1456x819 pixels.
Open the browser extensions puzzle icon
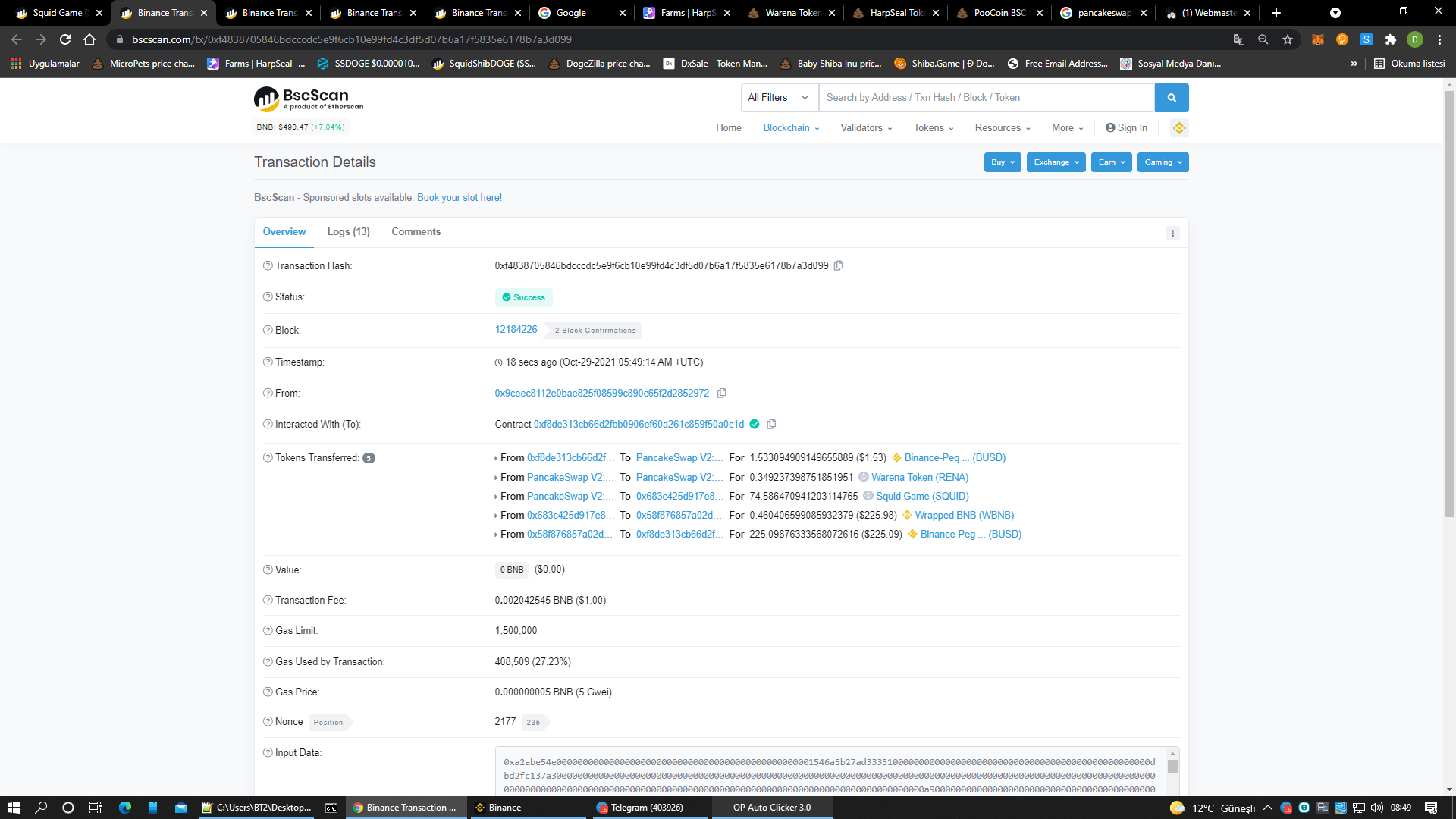(1391, 39)
